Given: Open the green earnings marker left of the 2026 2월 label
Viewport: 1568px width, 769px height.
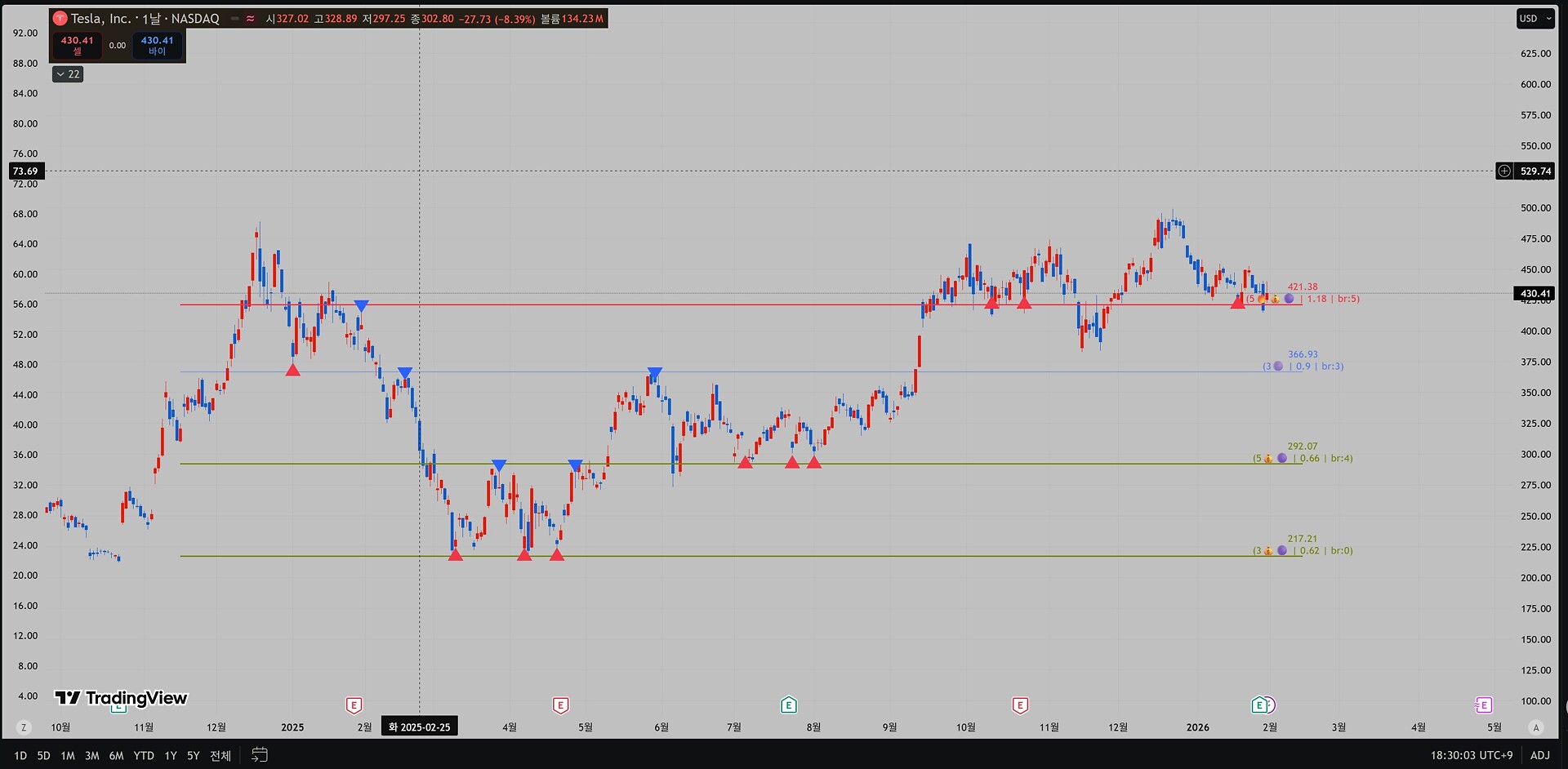Looking at the screenshot, I should click(1259, 705).
